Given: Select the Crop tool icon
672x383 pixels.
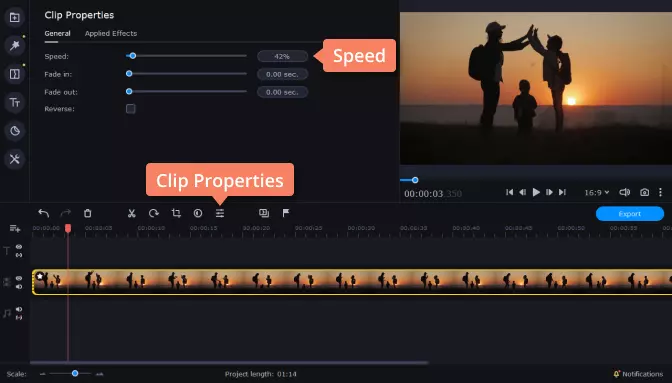Looking at the screenshot, I should [x=176, y=213].
